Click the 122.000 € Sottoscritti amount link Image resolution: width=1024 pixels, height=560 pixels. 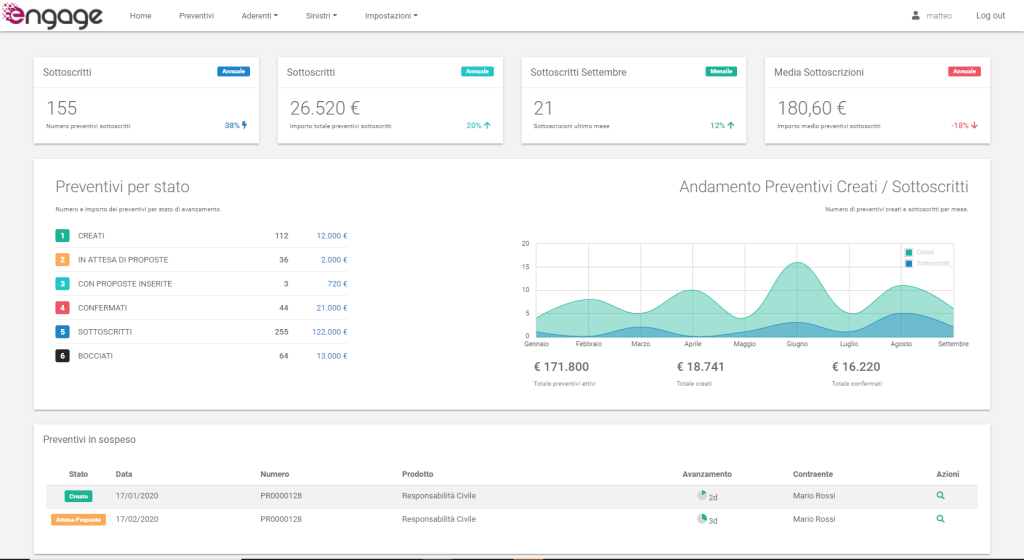(331, 332)
